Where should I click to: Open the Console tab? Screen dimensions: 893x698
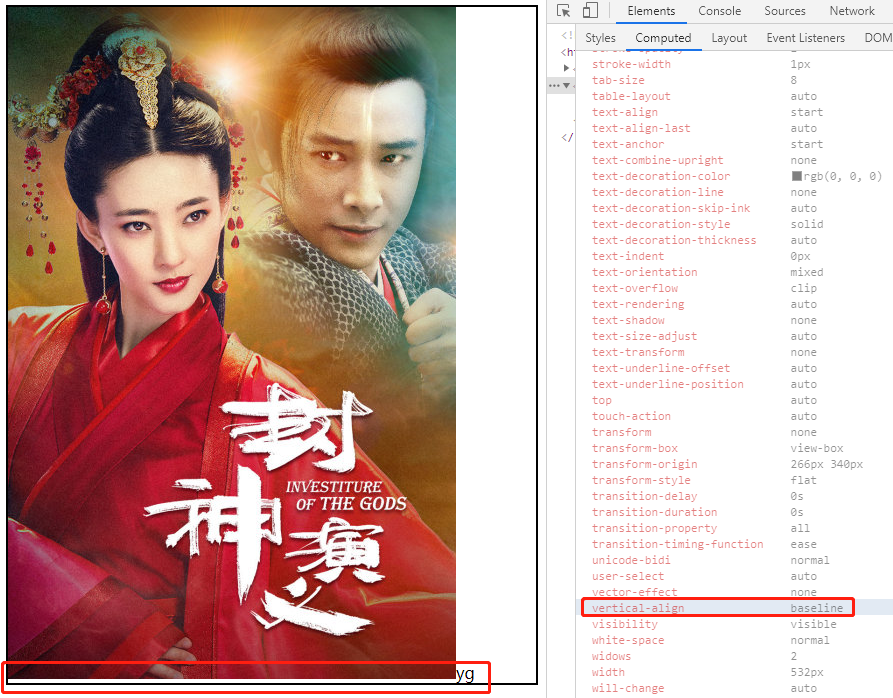click(x=719, y=11)
